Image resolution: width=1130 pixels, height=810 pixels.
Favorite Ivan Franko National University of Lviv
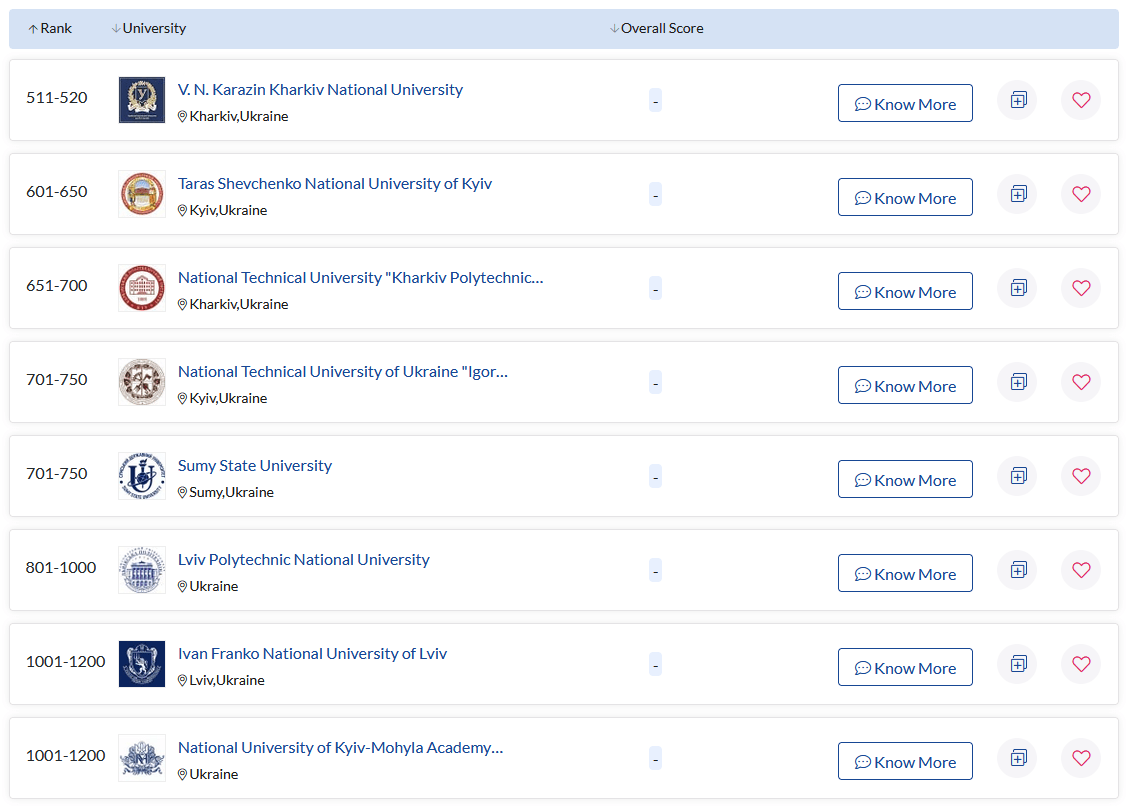(1081, 664)
